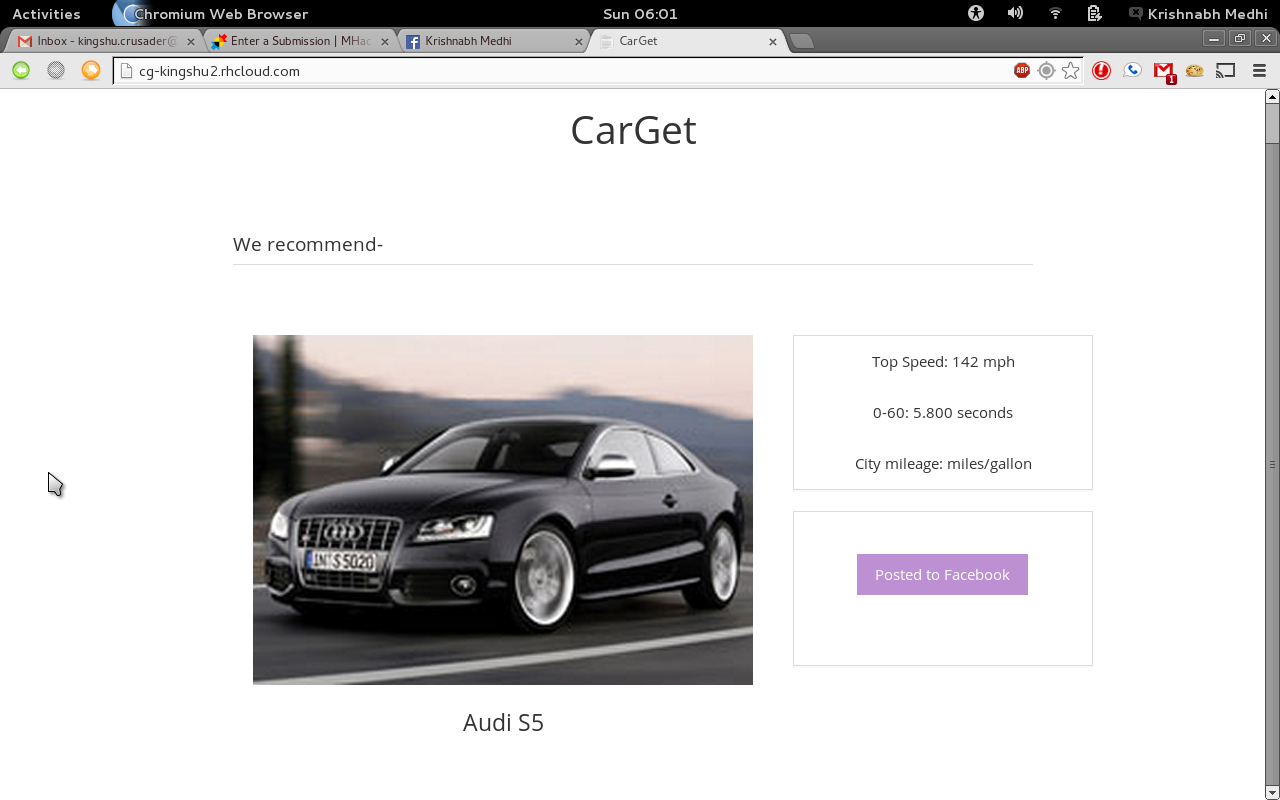Click the CarGet page heading

tap(633, 130)
